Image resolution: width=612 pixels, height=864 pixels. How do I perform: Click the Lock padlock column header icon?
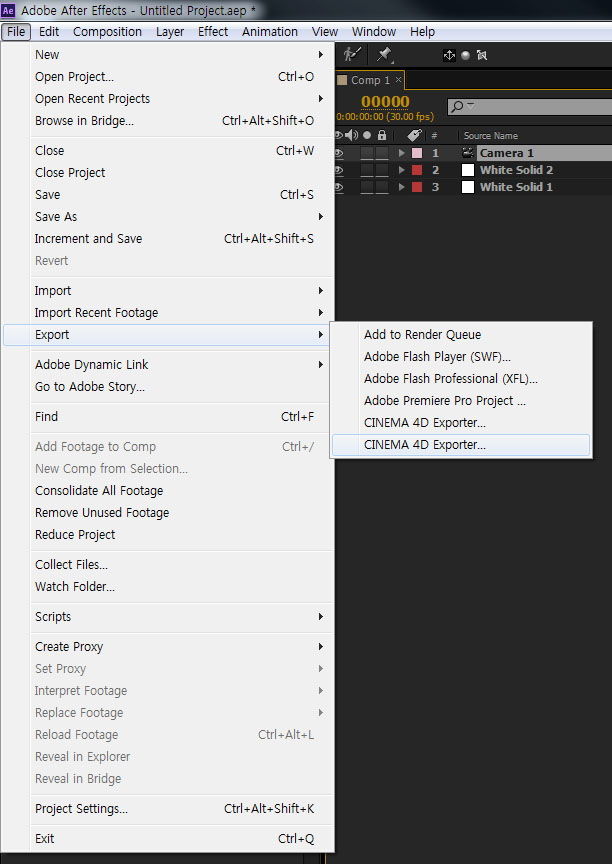(382, 135)
